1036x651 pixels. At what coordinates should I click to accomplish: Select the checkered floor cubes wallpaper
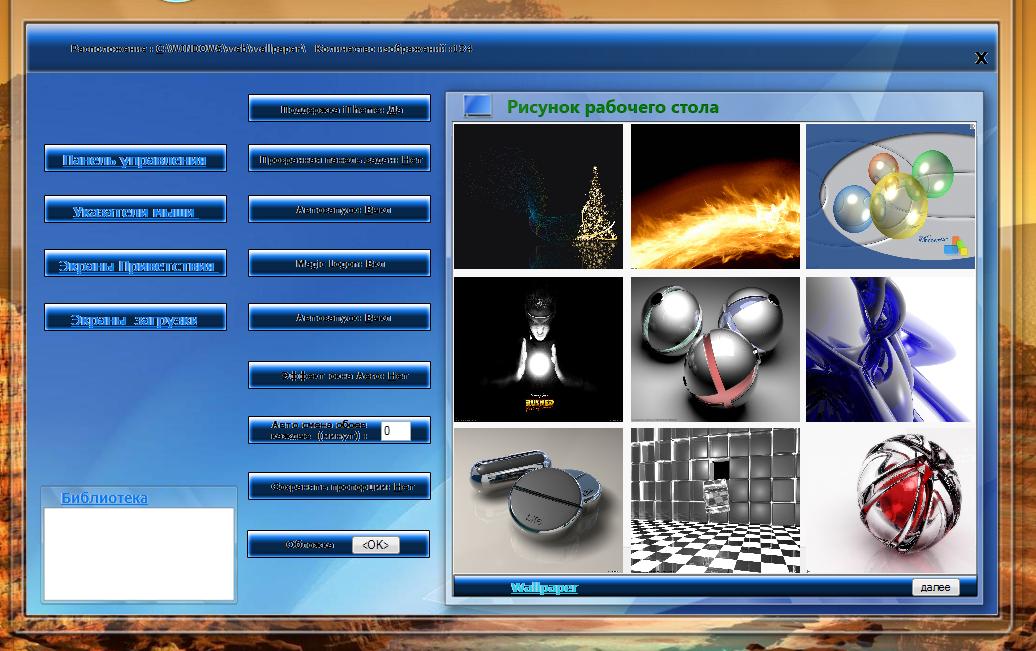(716, 500)
